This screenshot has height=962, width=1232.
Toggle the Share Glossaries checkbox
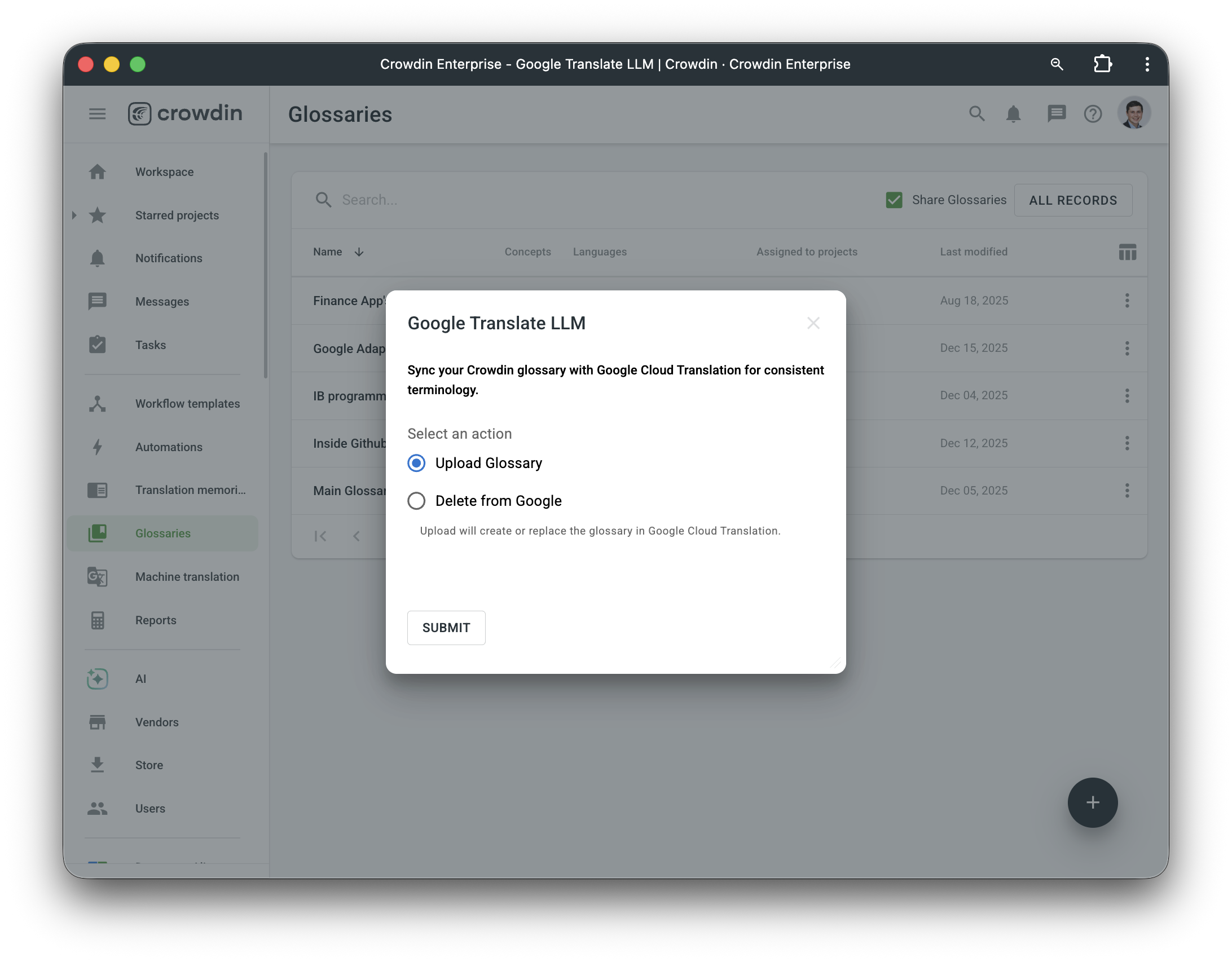pos(894,200)
